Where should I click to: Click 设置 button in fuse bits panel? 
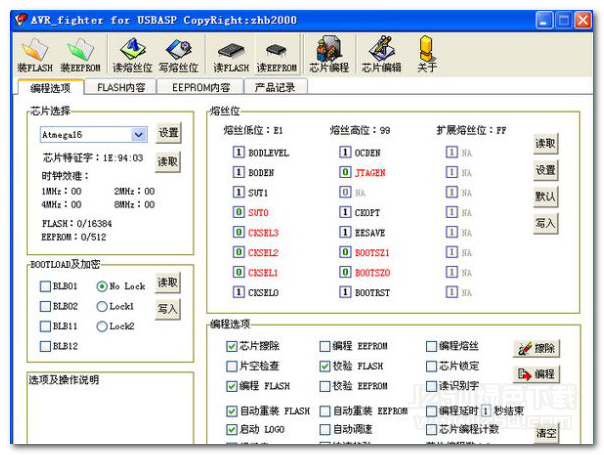[x=545, y=170]
